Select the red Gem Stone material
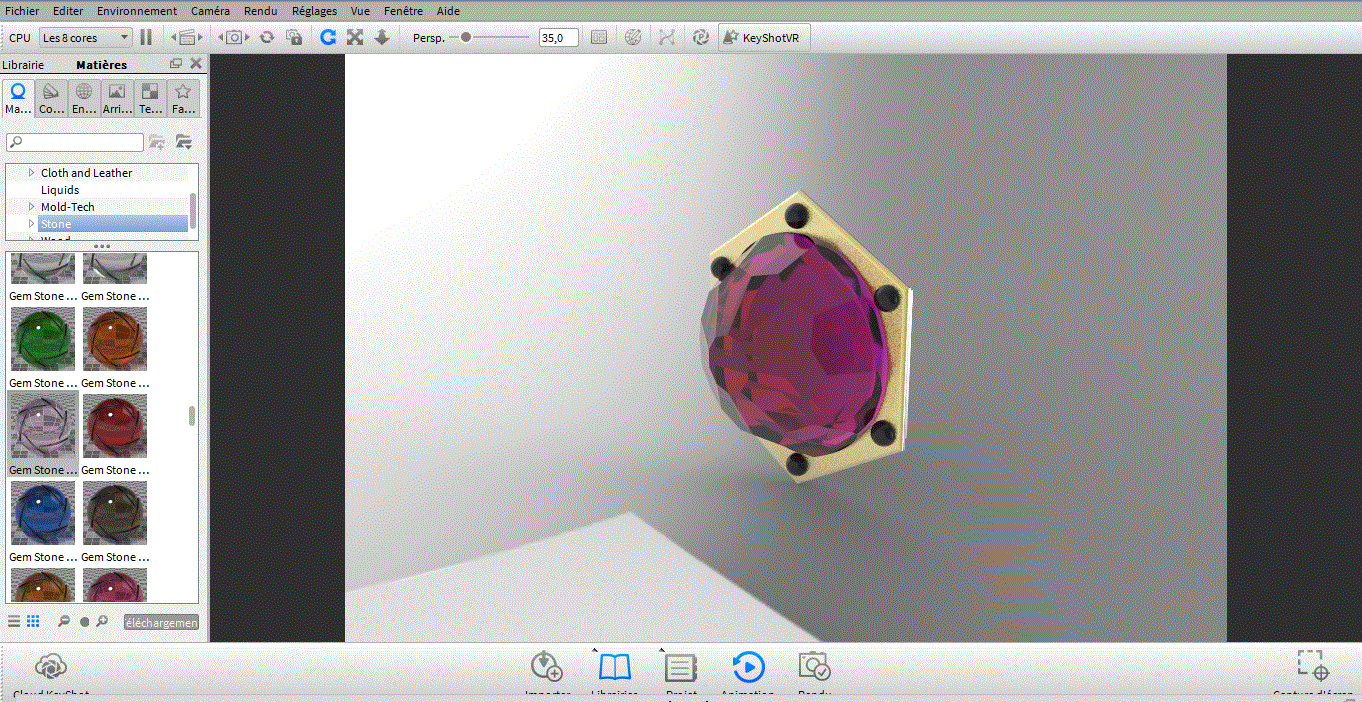 [x=115, y=426]
